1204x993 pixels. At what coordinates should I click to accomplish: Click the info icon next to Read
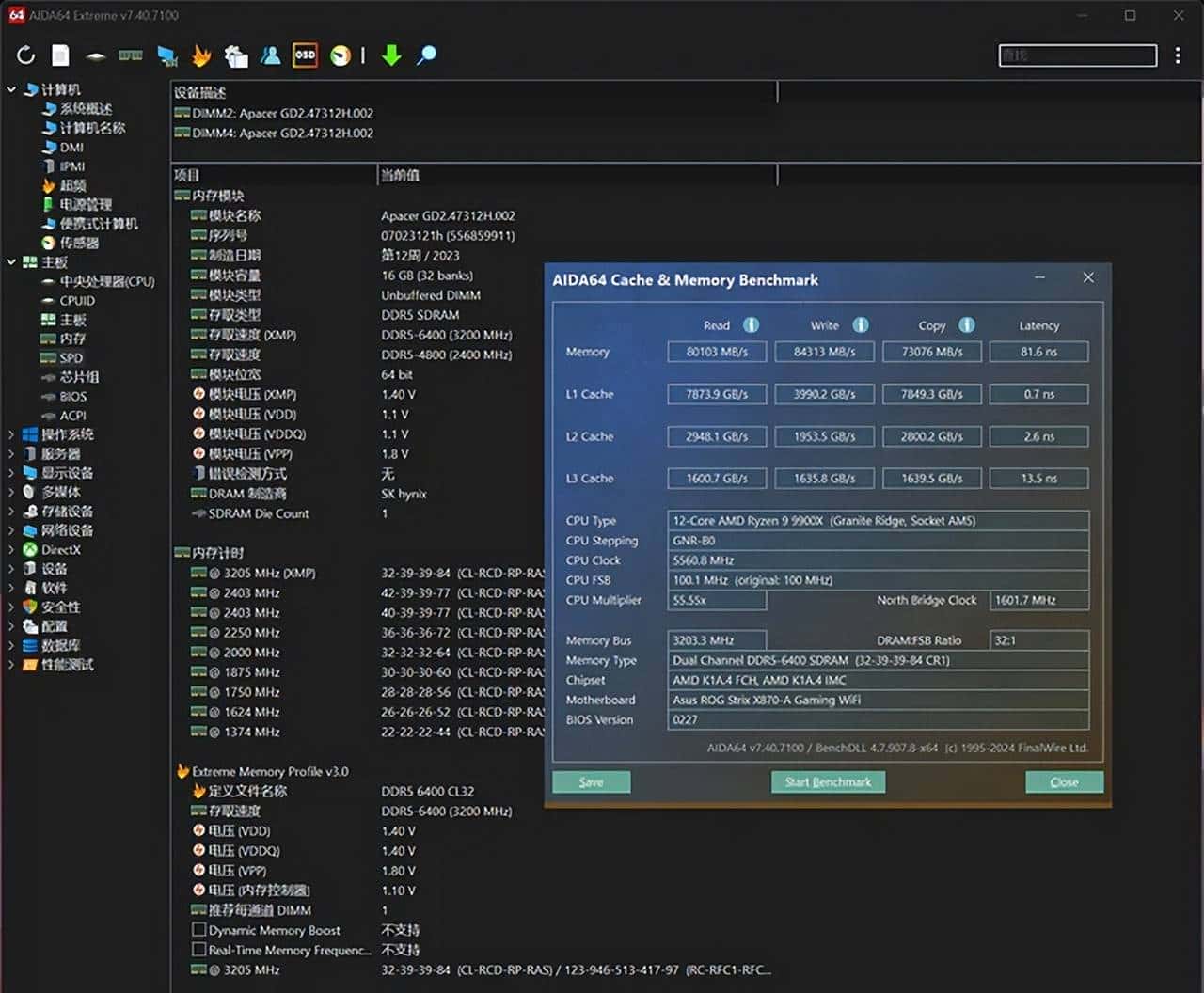[751, 325]
